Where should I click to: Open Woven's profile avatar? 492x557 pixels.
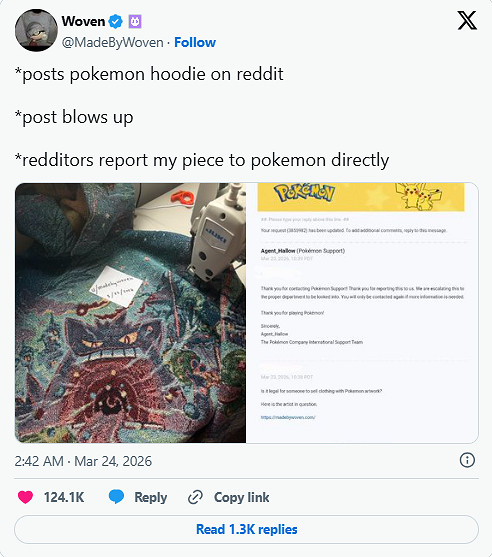(x=36, y=30)
